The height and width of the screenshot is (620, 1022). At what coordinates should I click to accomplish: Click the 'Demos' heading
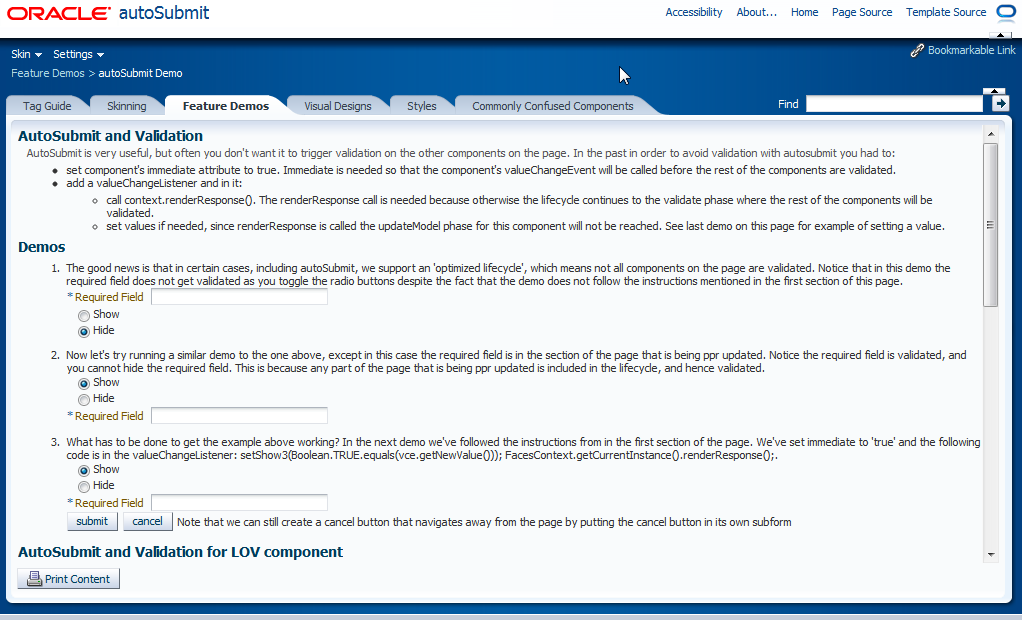click(42, 247)
